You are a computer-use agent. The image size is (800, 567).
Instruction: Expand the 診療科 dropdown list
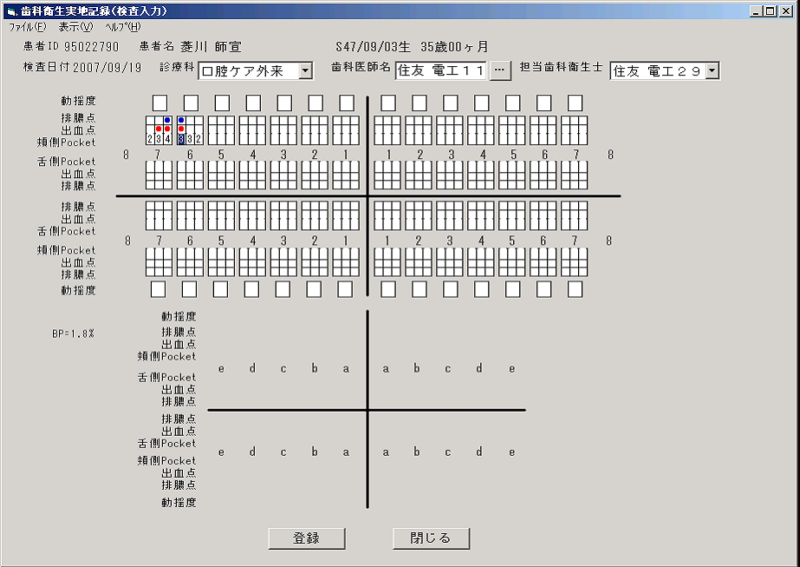coord(305,71)
